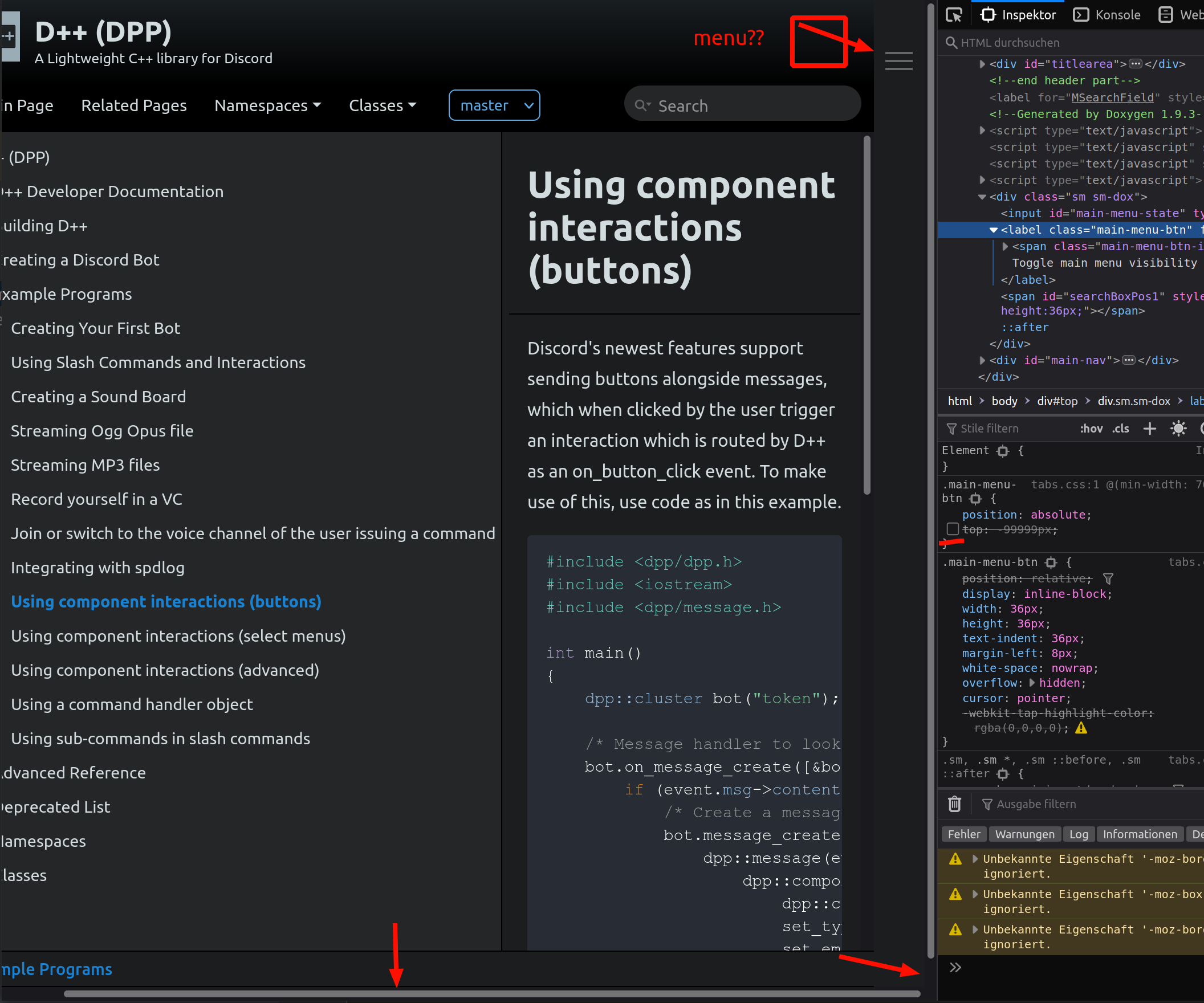Clear console output with trash icon
The height and width of the screenshot is (1003, 1204).
[955, 804]
